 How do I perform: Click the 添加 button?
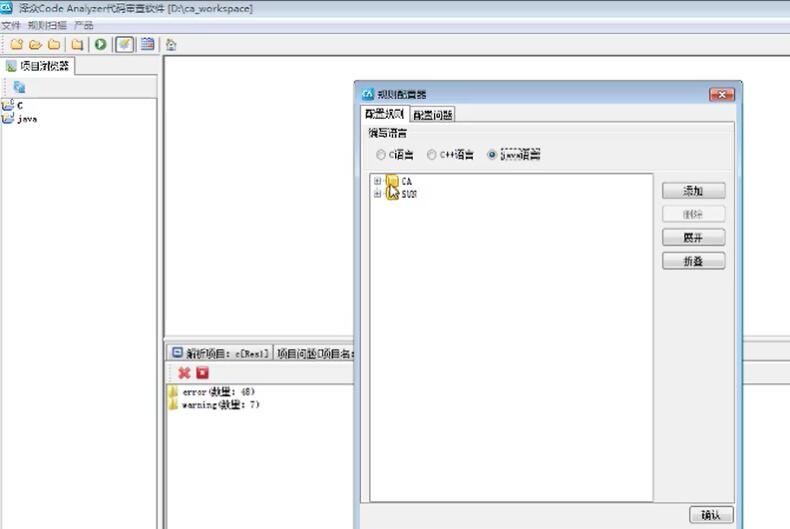[x=693, y=190]
